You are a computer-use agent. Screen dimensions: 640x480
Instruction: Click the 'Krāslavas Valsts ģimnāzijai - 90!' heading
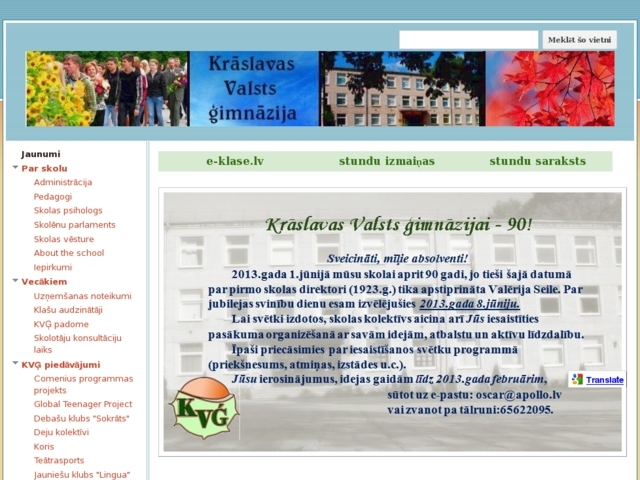398,225
